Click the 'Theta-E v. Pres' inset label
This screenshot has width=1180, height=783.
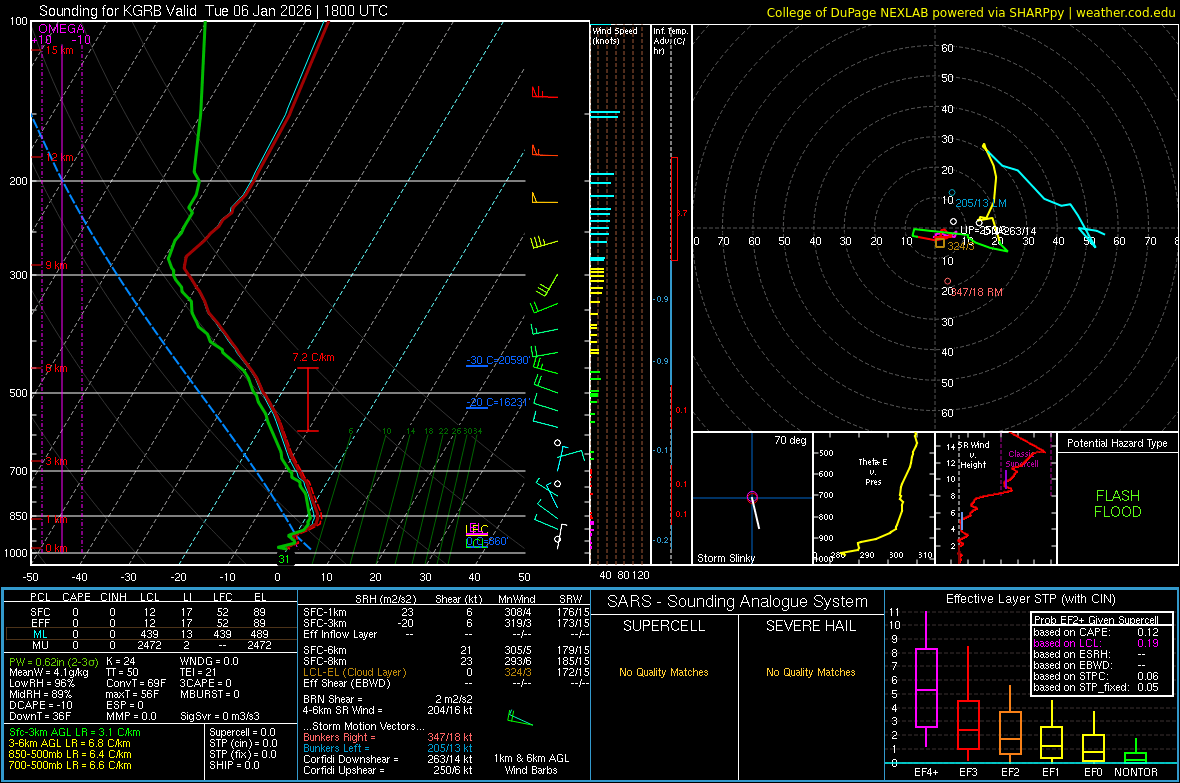click(873, 471)
